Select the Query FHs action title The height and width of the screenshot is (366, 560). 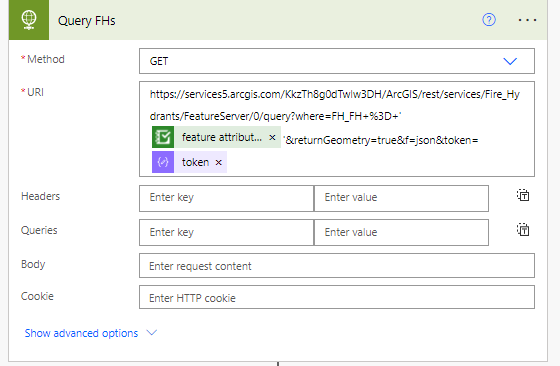[86, 21]
